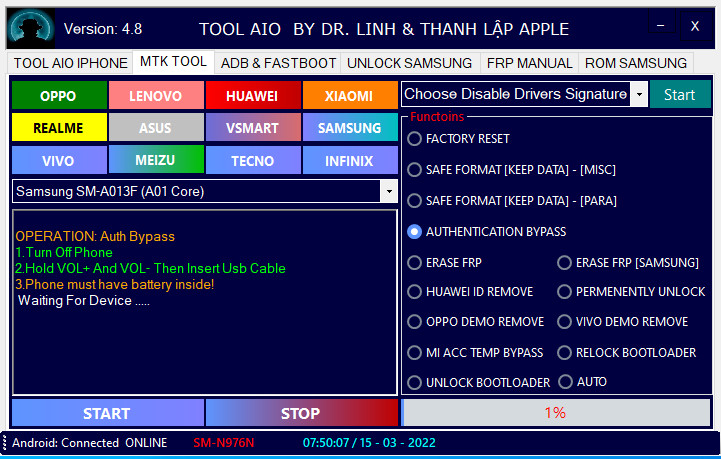Choose MI ACC TEMP BYPASS option
Screen dimensions: 721x459
[x=475, y=353]
